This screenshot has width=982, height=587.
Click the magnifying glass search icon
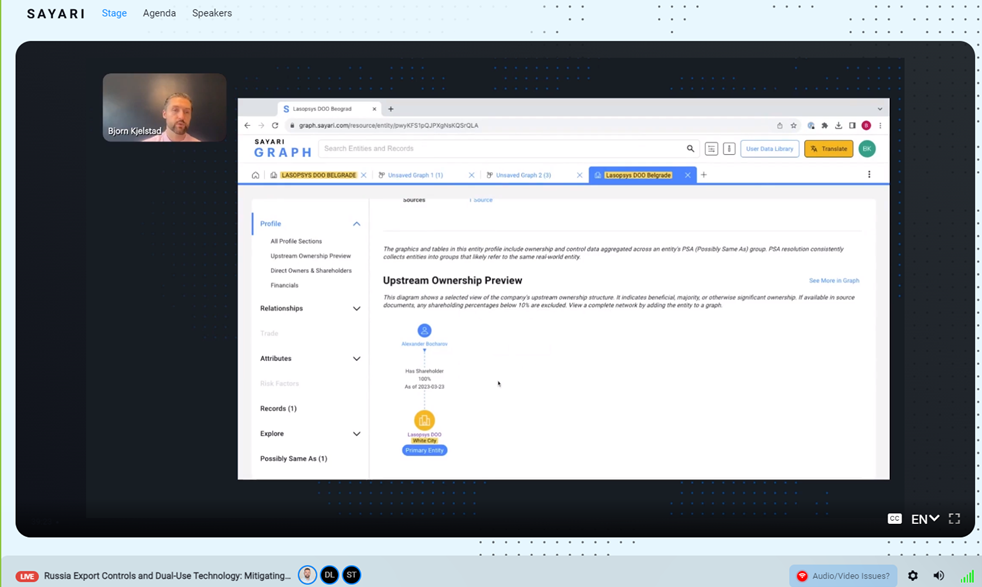[690, 148]
